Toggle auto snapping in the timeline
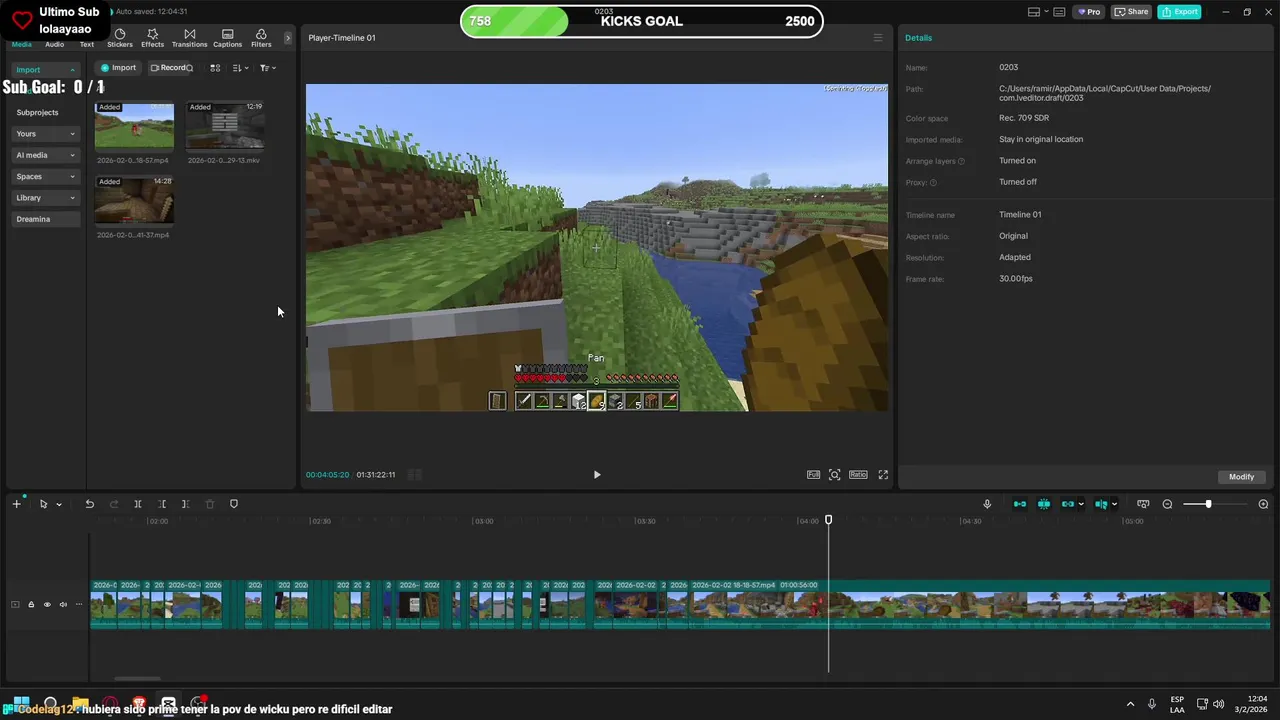Image resolution: width=1280 pixels, height=720 pixels. click(x=1044, y=504)
